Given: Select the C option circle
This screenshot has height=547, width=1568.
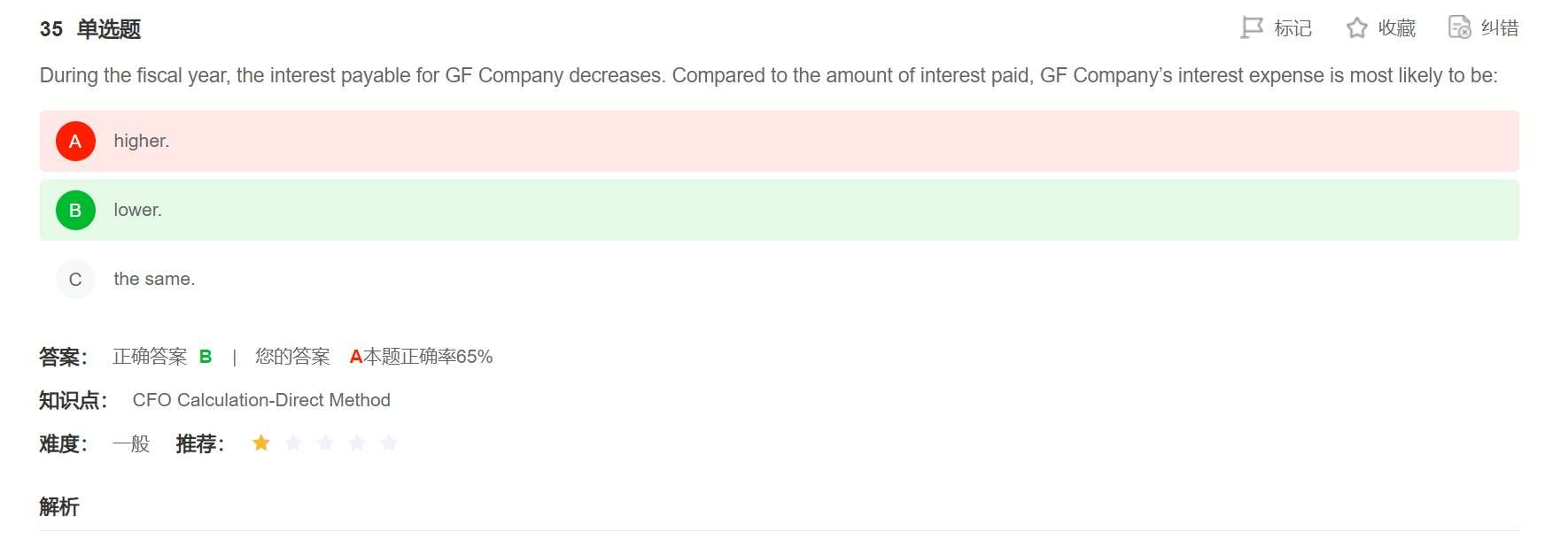Looking at the screenshot, I should click(x=75, y=279).
